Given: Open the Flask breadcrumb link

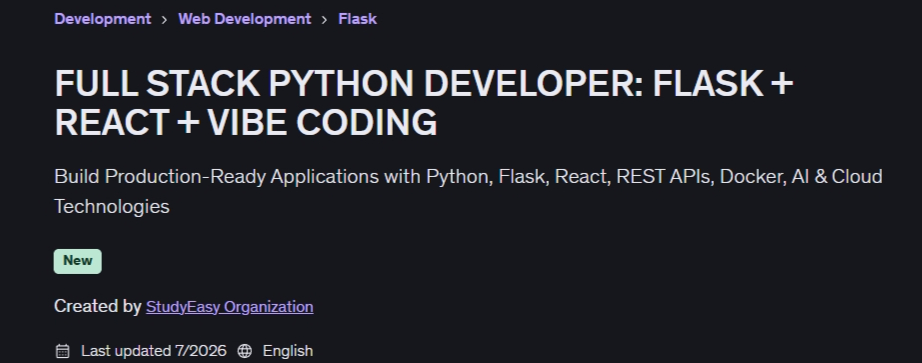Looking at the screenshot, I should [x=358, y=19].
